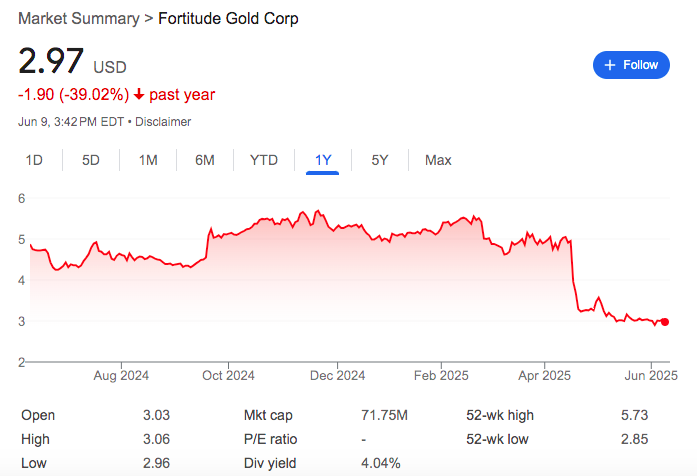The width and height of the screenshot is (697, 476).
Task: Click the Fortitude Gold Corp title
Action: coord(229,19)
